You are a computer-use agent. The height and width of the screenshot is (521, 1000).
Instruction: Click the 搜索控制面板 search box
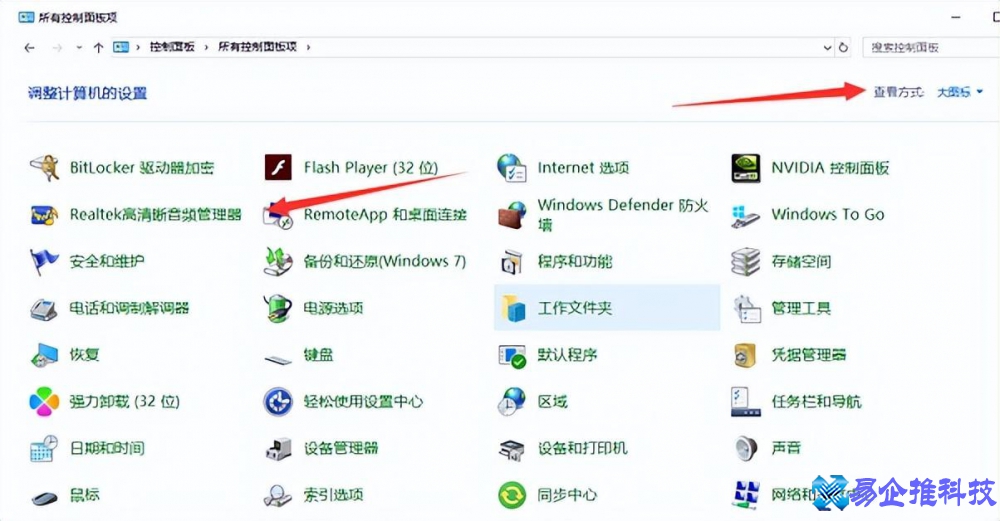tap(925, 47)
